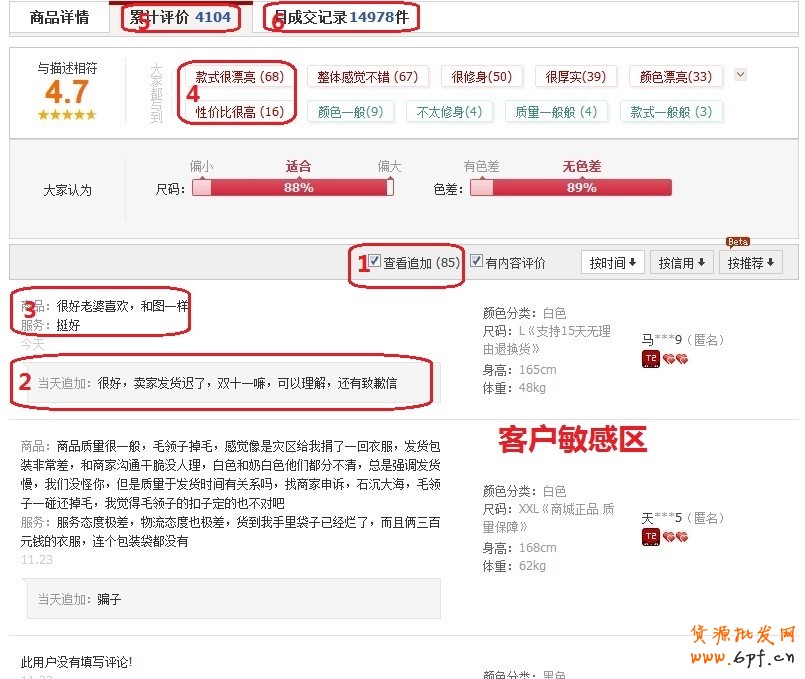Click the 尺码 88% fit bar
Image resolution: width=805 pixels, height=679 pixels.
click(293, 187)
